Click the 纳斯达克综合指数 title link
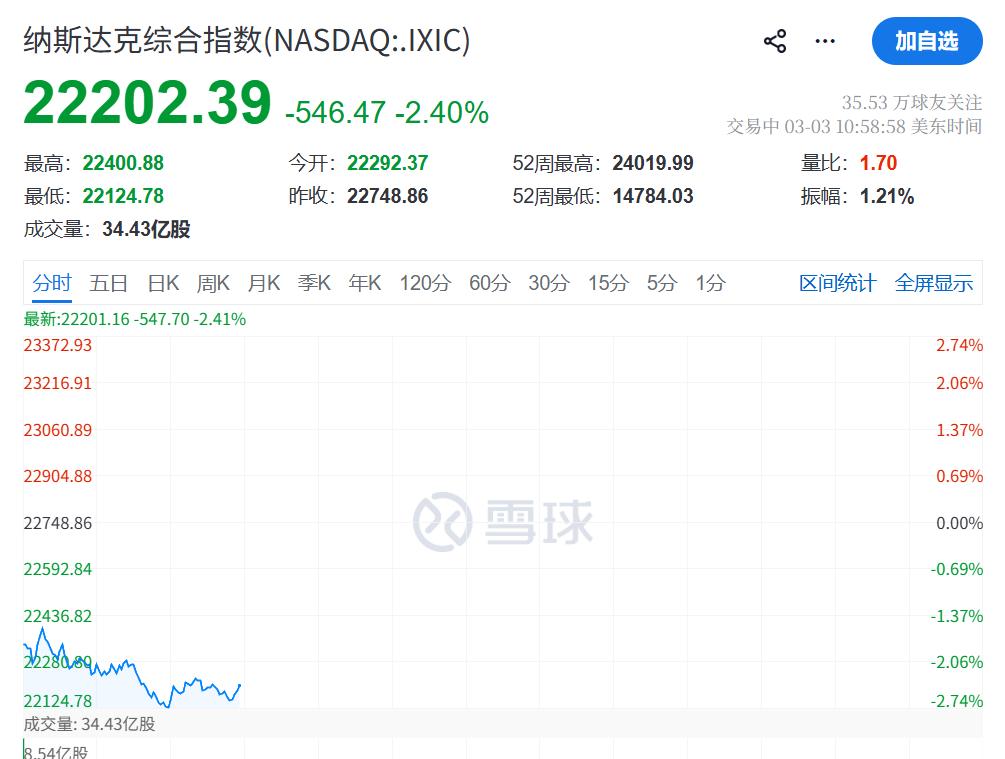The width and height of the screenshot is (1005, 759). click(x=243, y=41)
